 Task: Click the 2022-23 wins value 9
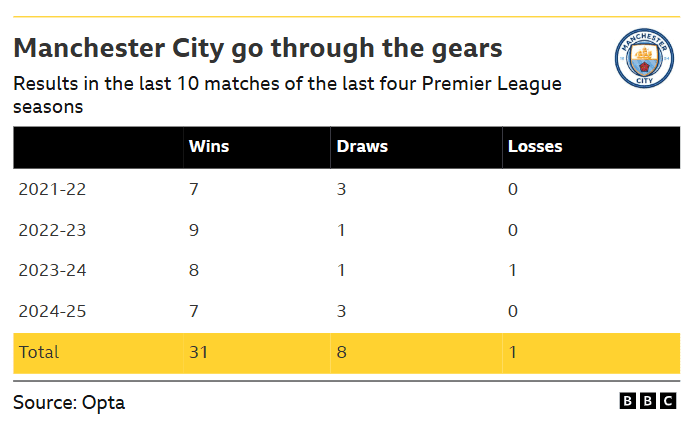[x=194, y=229]
